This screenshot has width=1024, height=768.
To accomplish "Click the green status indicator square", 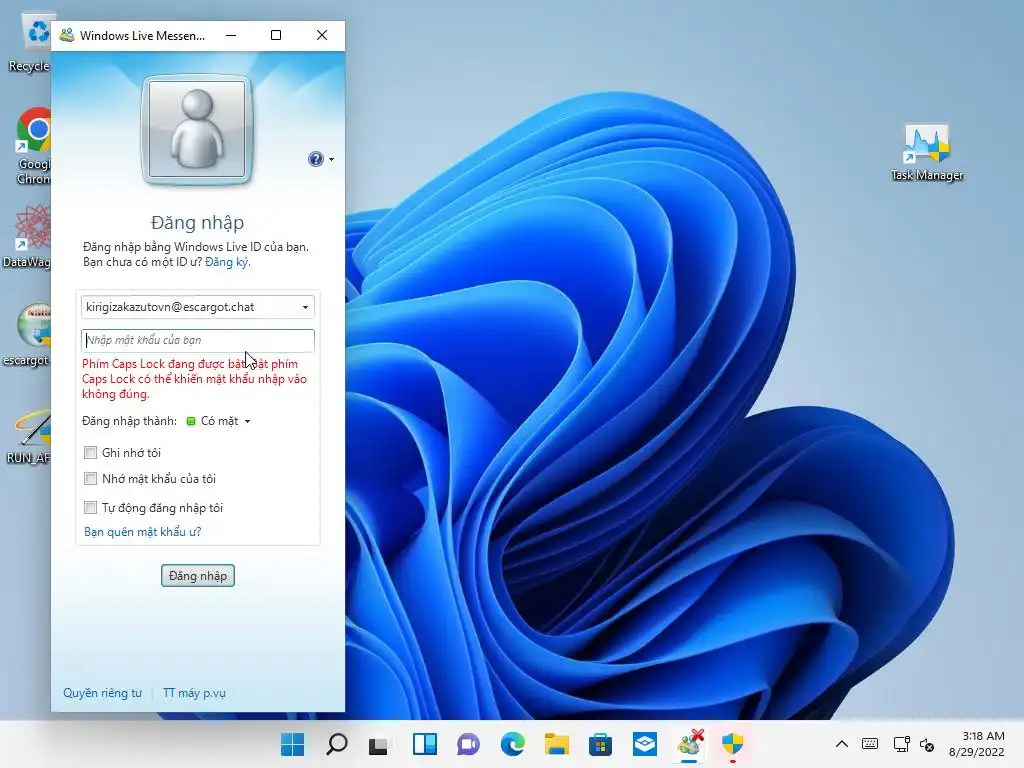I will click(191, 421).
